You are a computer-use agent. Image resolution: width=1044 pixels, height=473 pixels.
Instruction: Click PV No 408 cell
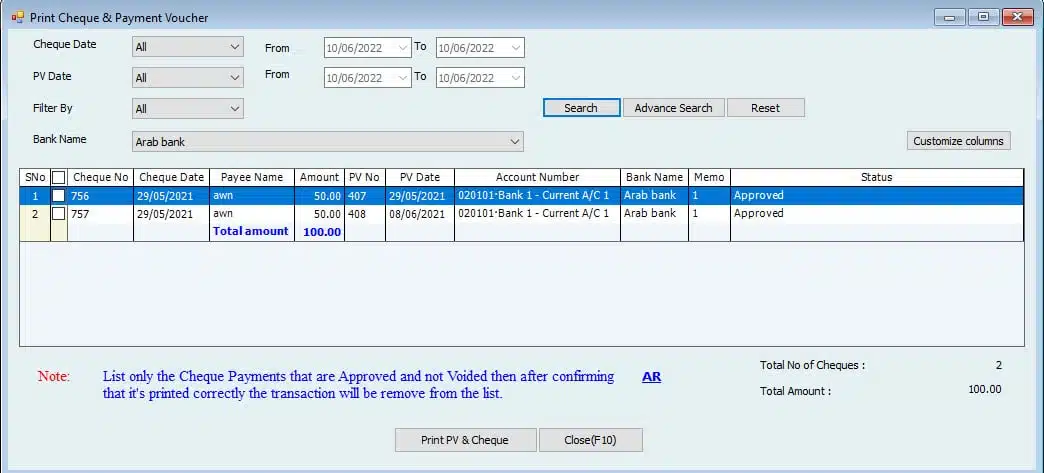(365, 214)
